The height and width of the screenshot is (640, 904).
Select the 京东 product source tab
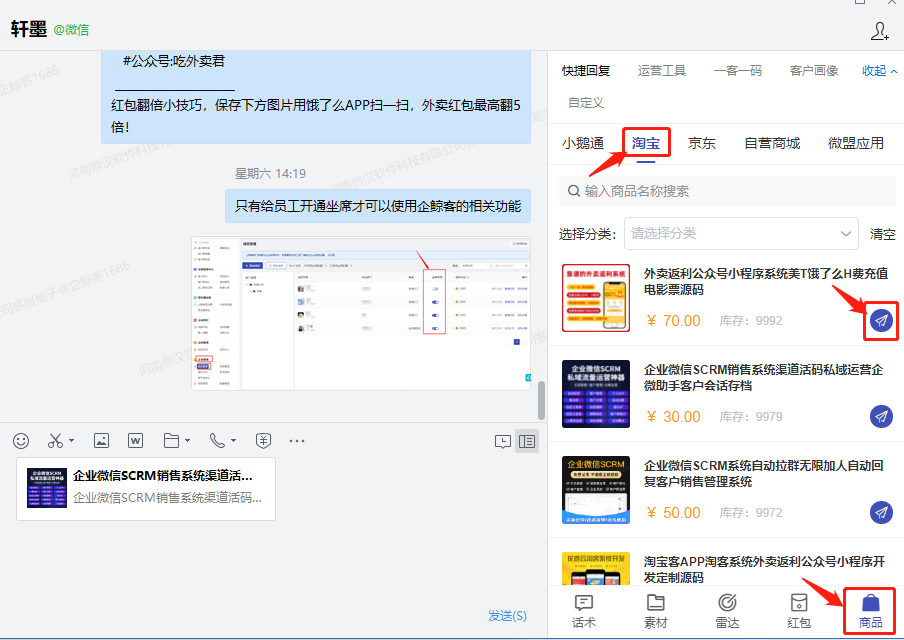[702, 143]
